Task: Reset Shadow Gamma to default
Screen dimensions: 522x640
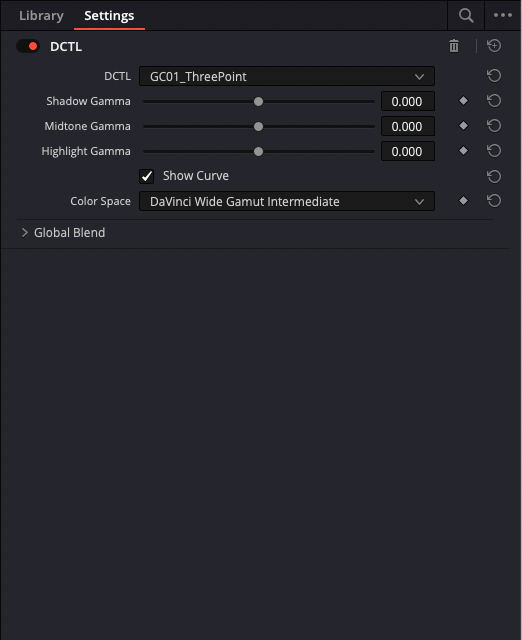Action: tap(494, 101)
